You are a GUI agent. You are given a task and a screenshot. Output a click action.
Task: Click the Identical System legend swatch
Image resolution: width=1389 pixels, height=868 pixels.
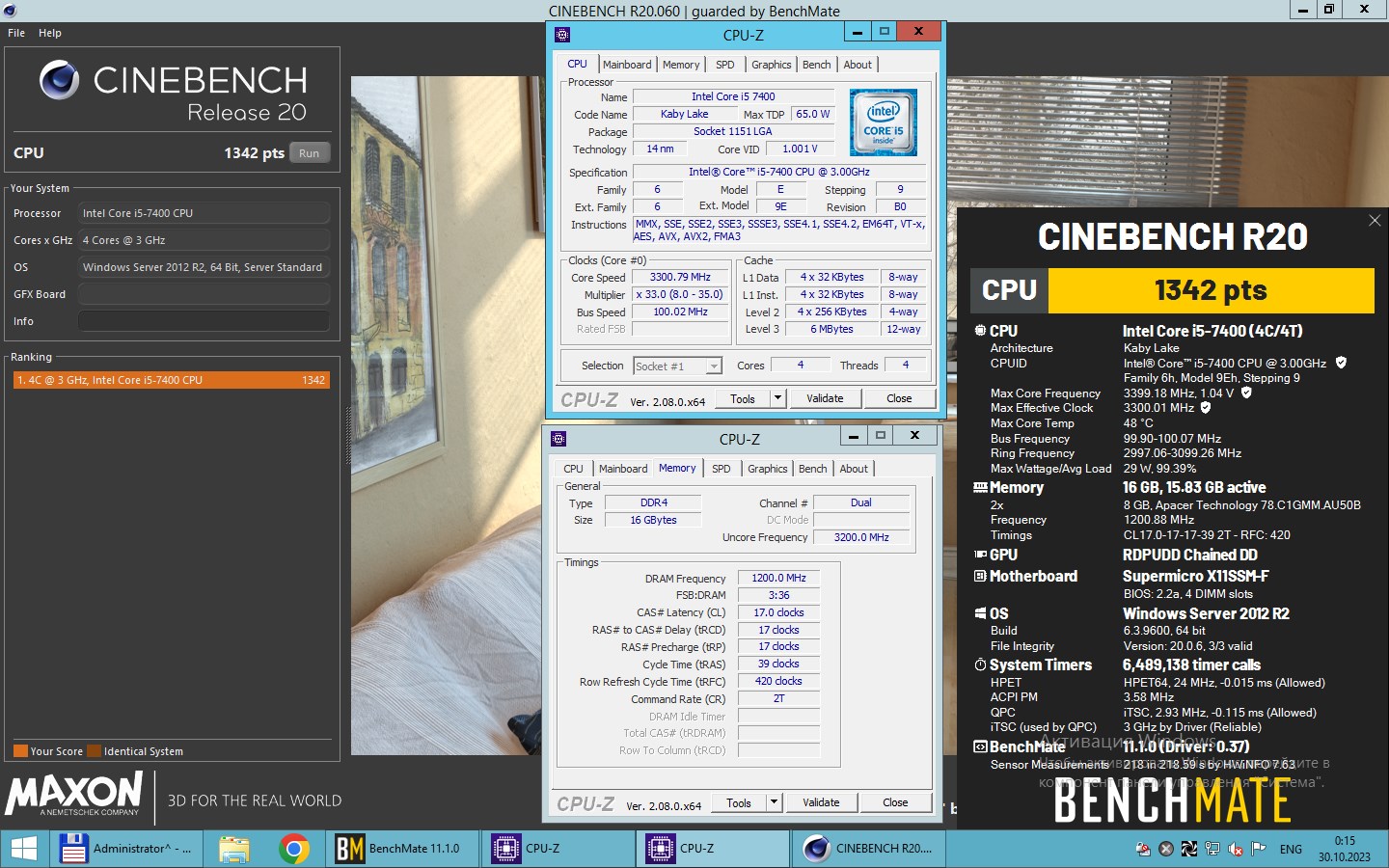(x=94, y=751)
